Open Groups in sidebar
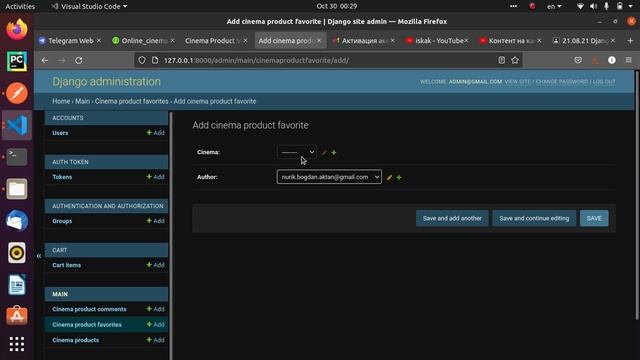 [x=62, y=221]
